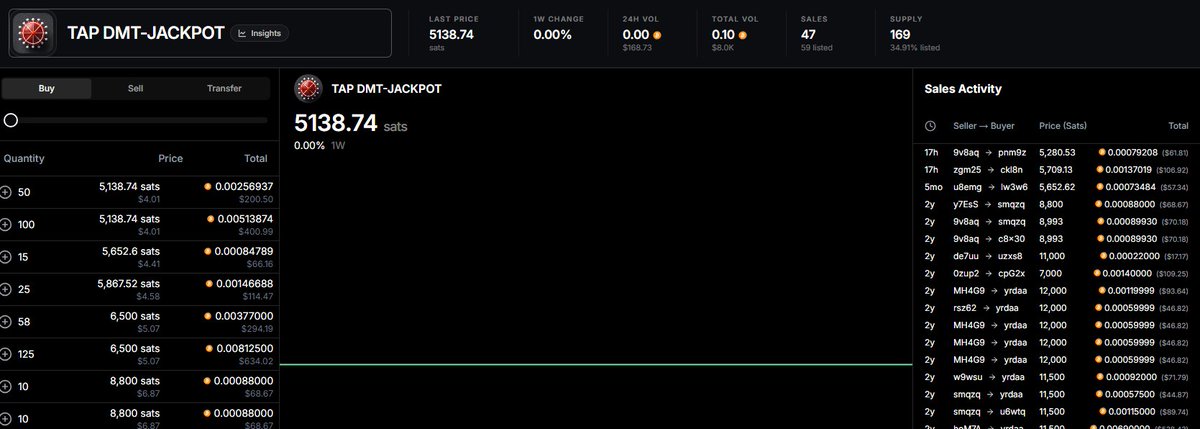Image resolution: width=1200 pixels, height=429 pixels.
Task: Click the bitcoin icon next to 24H VOL
Action: coord(657,35)
